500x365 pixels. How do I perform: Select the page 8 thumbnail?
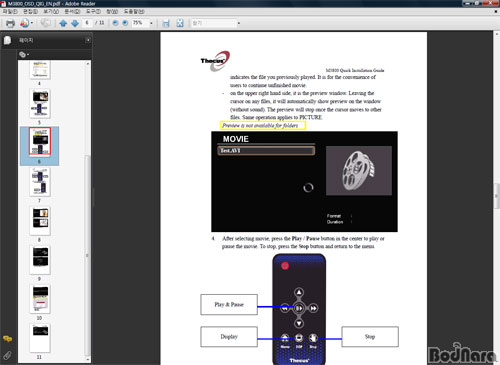40,221
